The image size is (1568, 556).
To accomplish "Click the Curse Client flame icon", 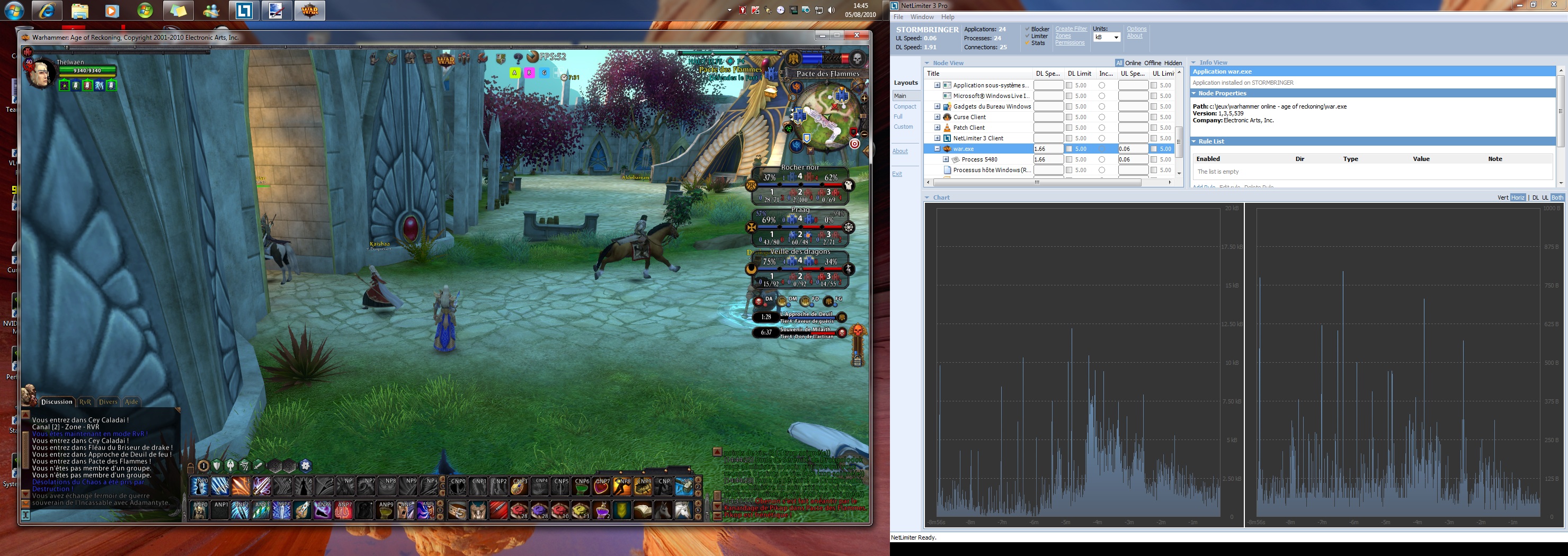I will point(947,117).
